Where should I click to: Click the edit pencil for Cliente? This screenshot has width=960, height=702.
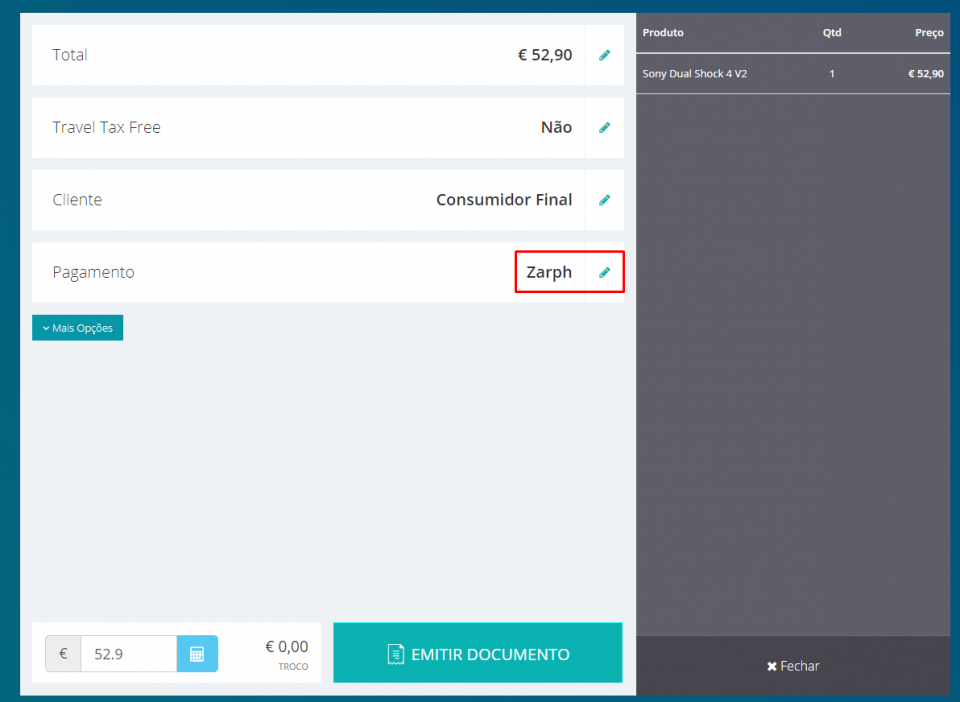(604, 200)
